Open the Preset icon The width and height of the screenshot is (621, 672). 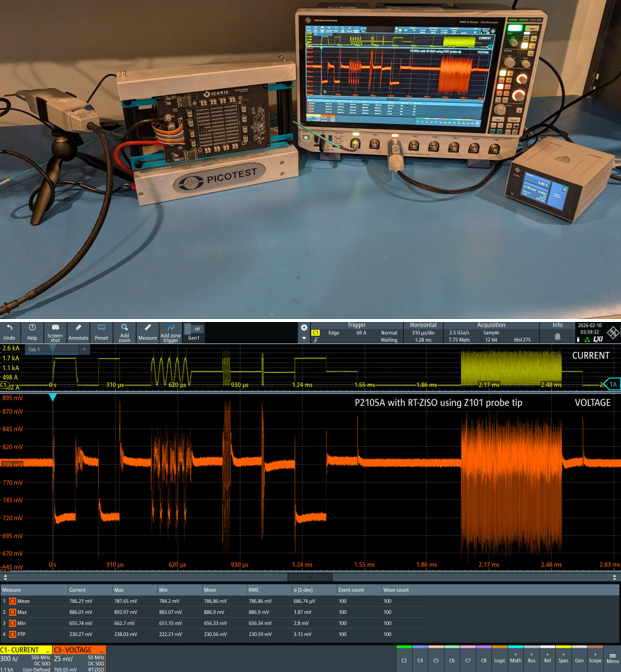click(101, 331)
